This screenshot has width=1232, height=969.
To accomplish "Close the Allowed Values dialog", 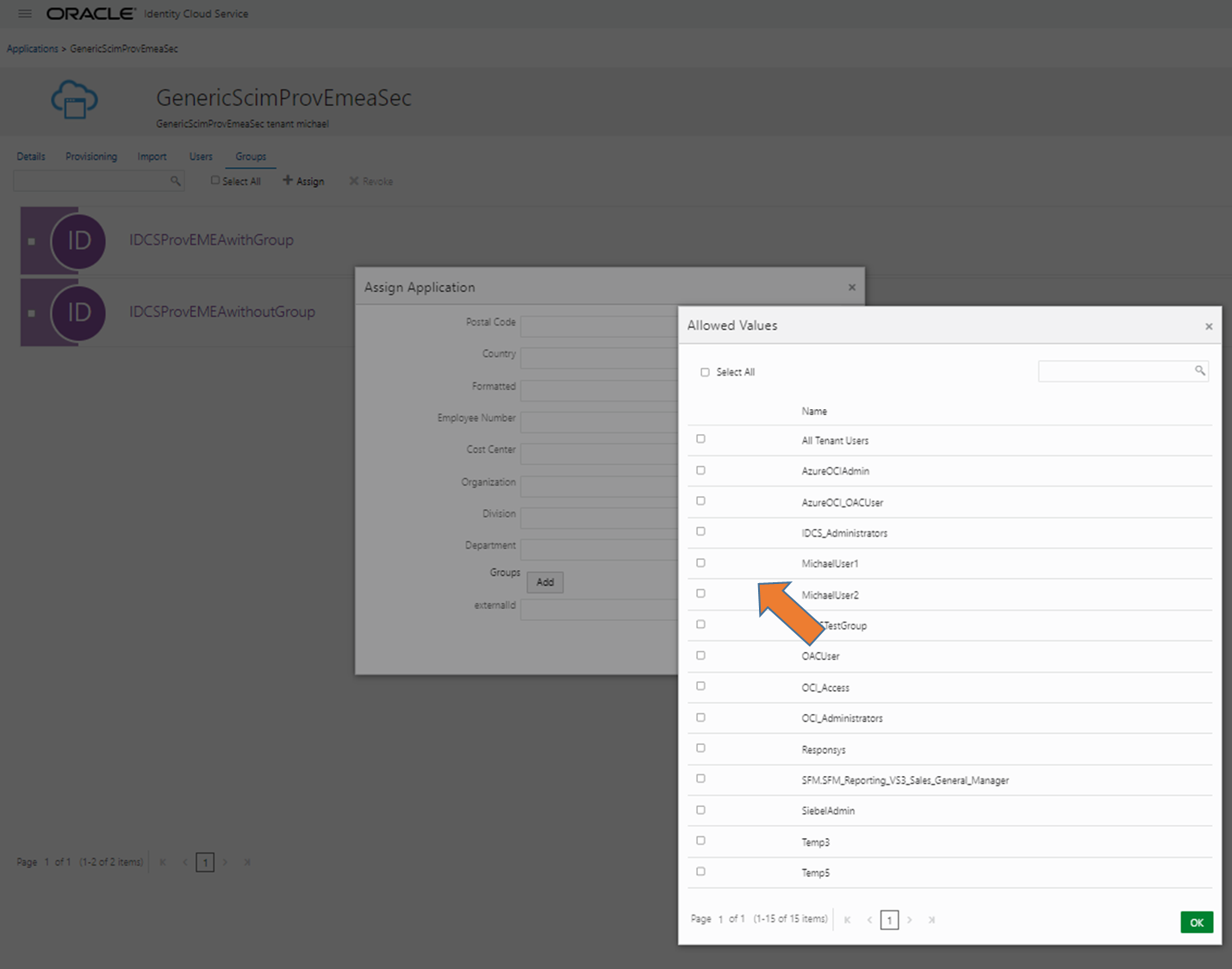I will [x=1209, y=326].
